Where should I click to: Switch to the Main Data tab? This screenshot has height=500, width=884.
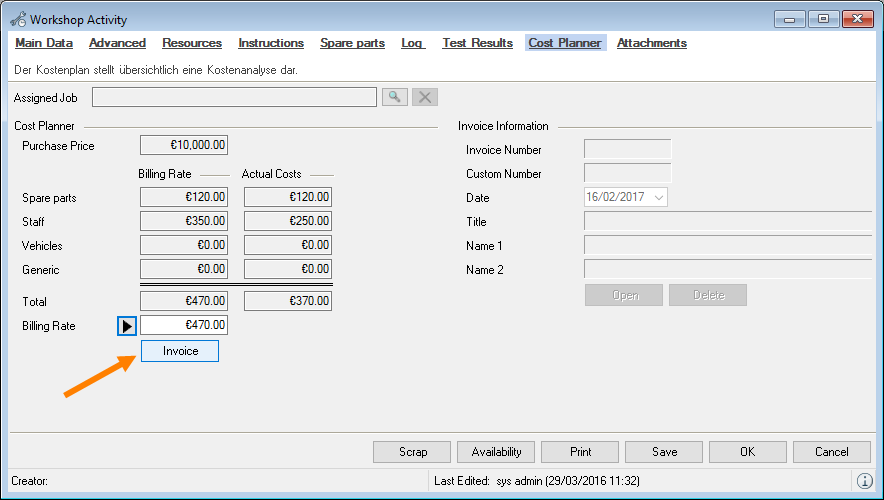44,43
